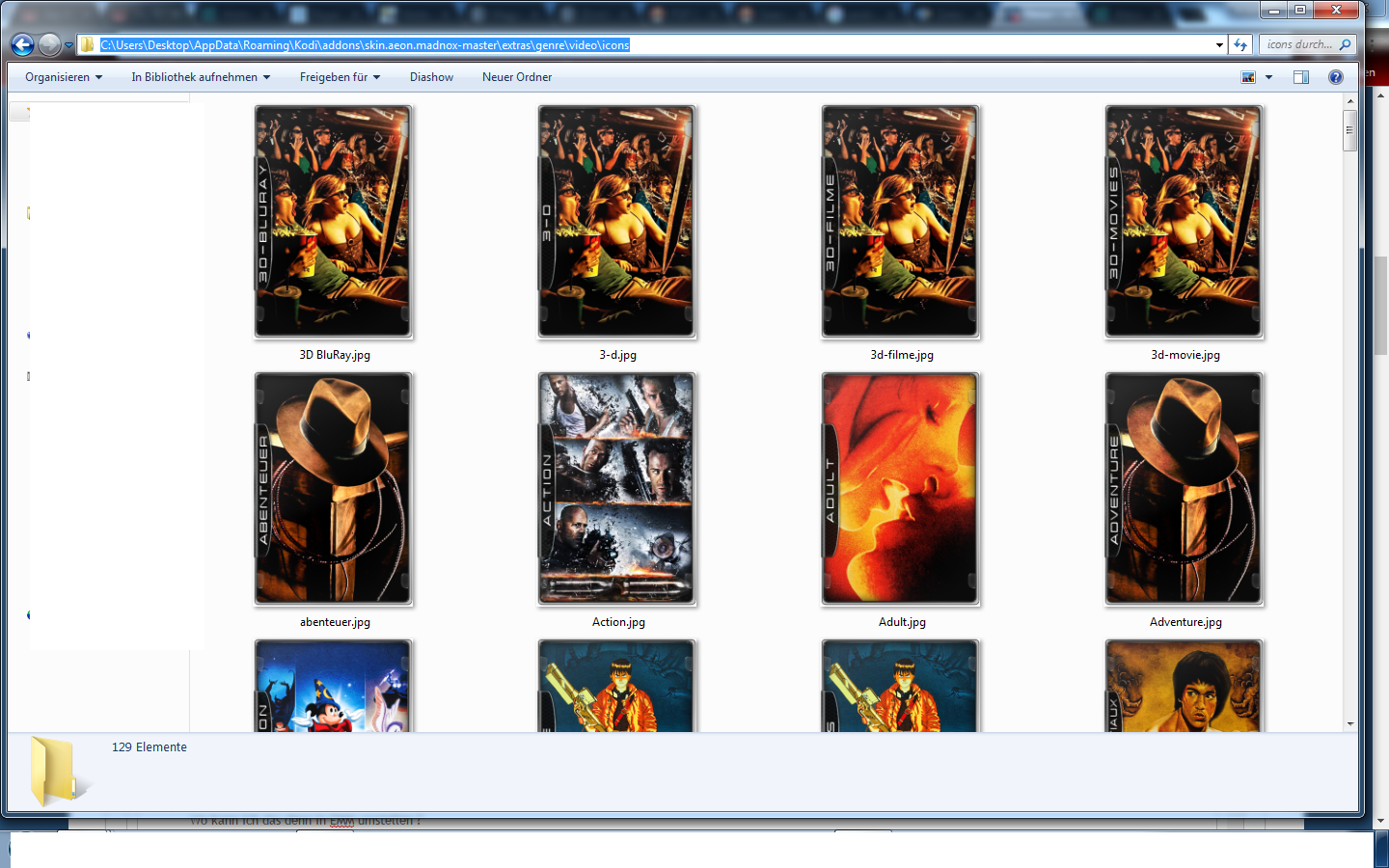Start the Diashow slideshow

pos(431,77)
